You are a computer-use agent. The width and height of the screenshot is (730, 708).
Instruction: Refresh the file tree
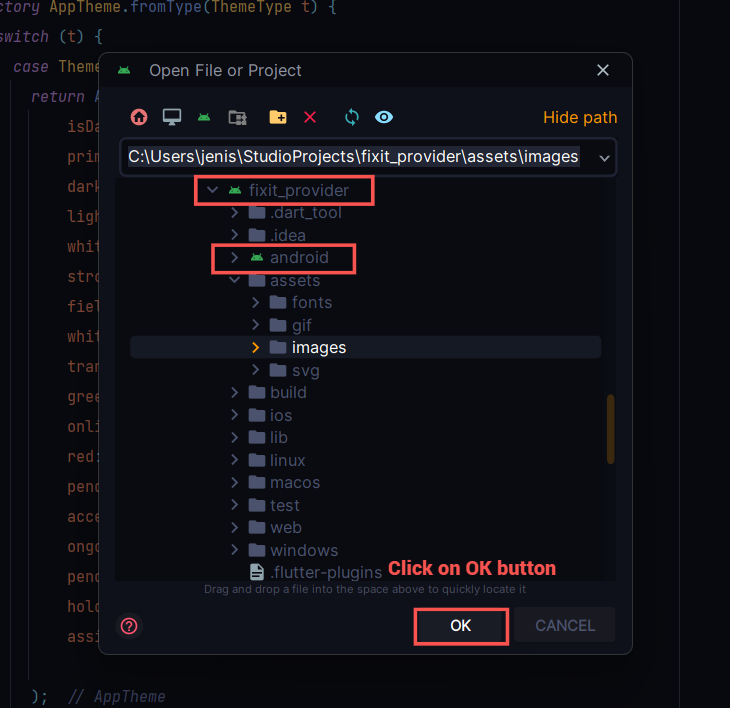click(351, 117)
